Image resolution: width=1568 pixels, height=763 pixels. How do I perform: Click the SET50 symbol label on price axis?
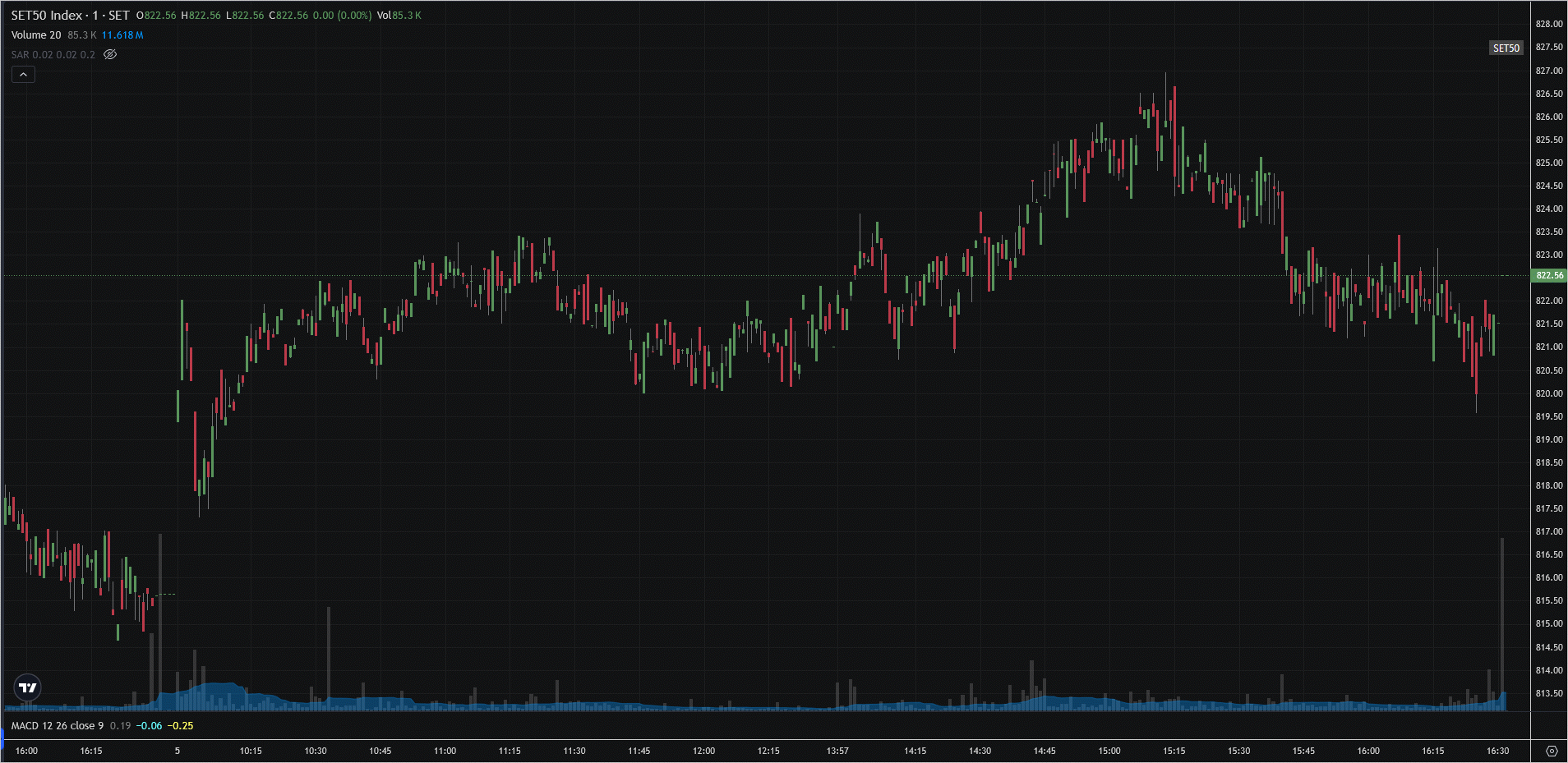[1506, 48]
